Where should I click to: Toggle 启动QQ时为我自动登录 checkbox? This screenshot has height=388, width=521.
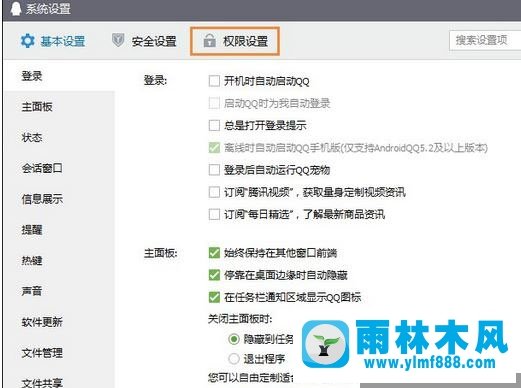point(214,103)
